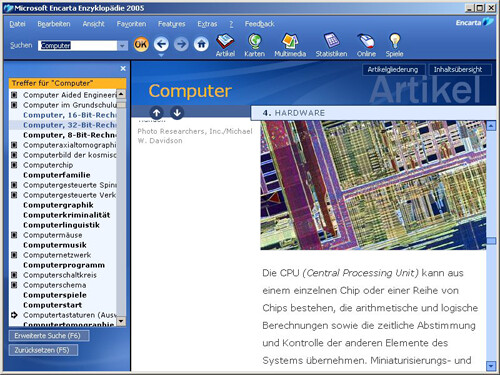Click media icon beside Computerbild der kosmischen

14,155
